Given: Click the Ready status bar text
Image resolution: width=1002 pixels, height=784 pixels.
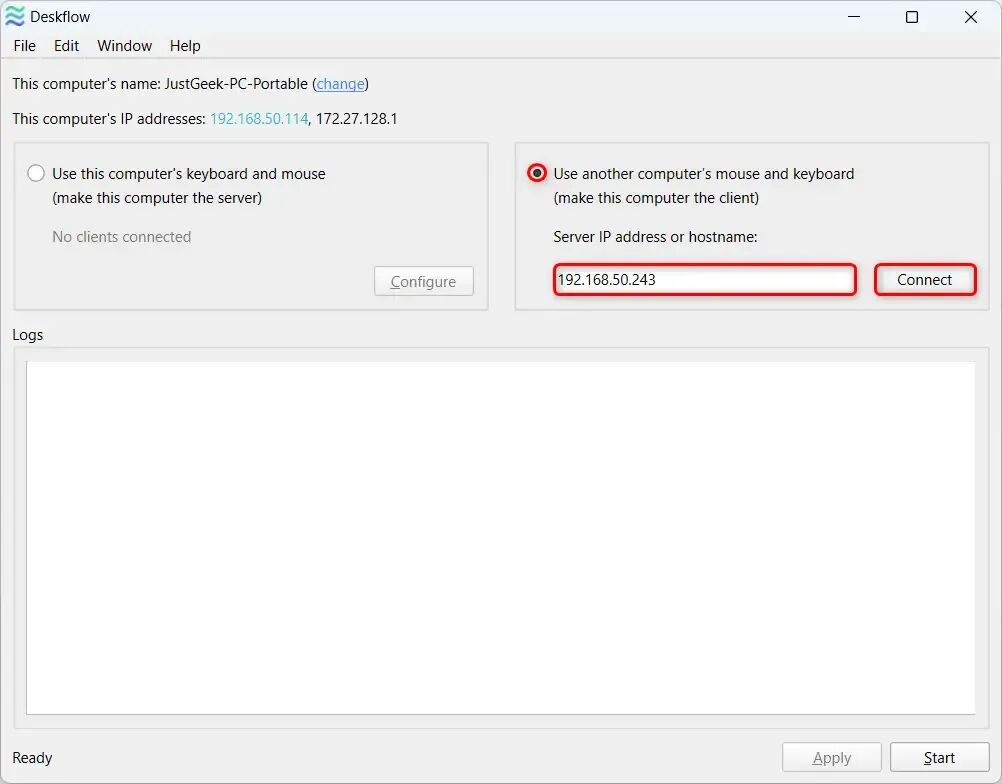Looking at the screenshot, I should [x=32, y=758].
